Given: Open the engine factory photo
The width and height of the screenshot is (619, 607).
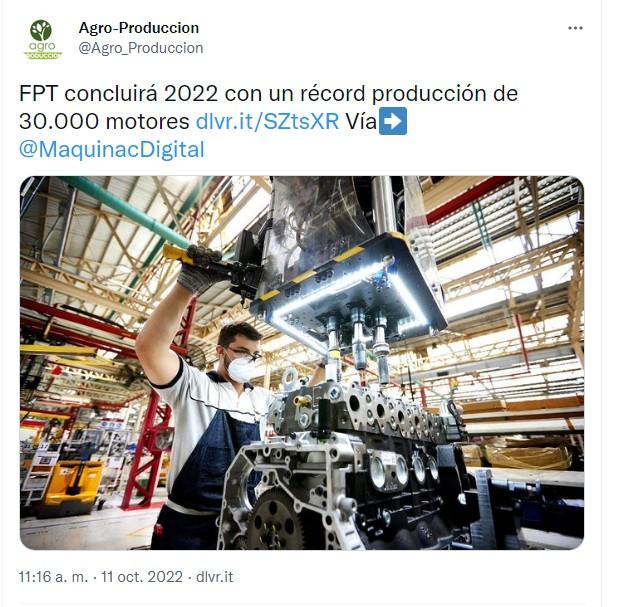Looking at the screenshot, I should click(x=302, y=363).
